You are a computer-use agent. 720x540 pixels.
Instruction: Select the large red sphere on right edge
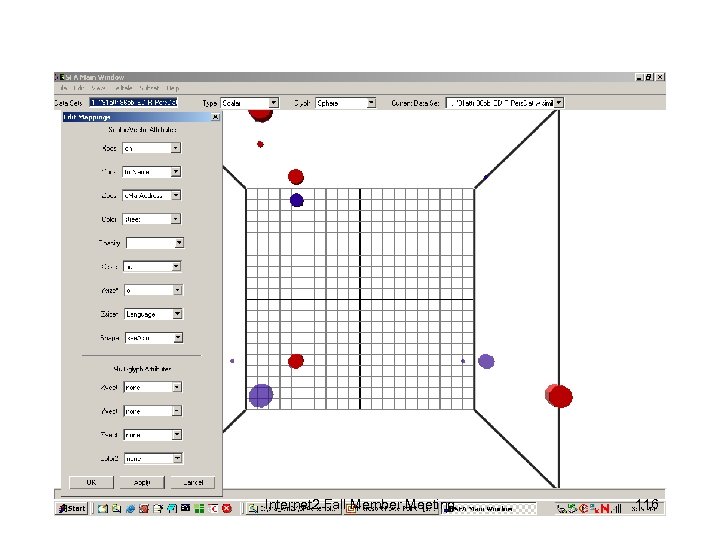559,396
